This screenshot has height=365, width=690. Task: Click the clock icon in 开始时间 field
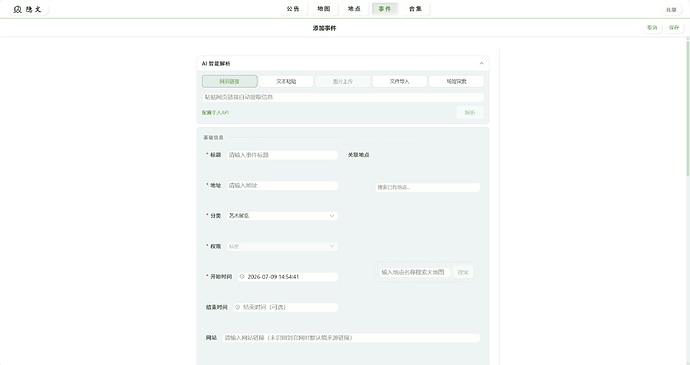pyautogui.click(x=242, y=277)
